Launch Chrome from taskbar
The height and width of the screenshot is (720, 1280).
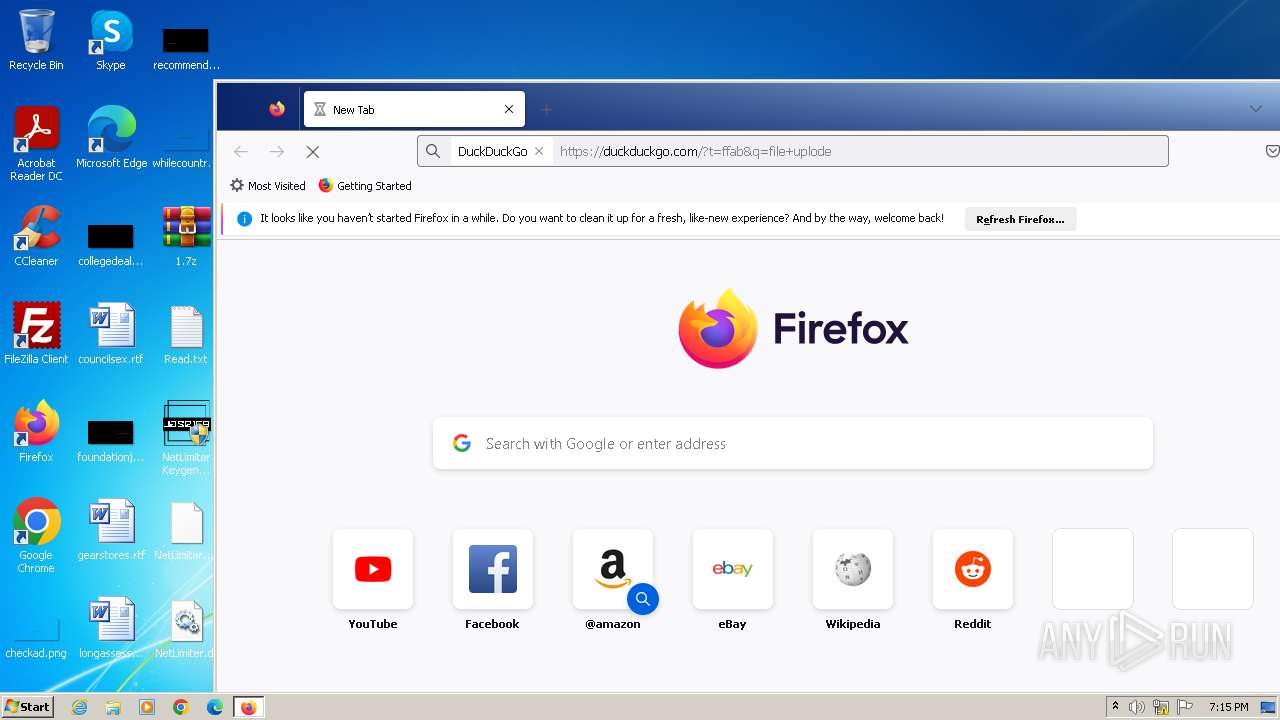tap(181, 707)
